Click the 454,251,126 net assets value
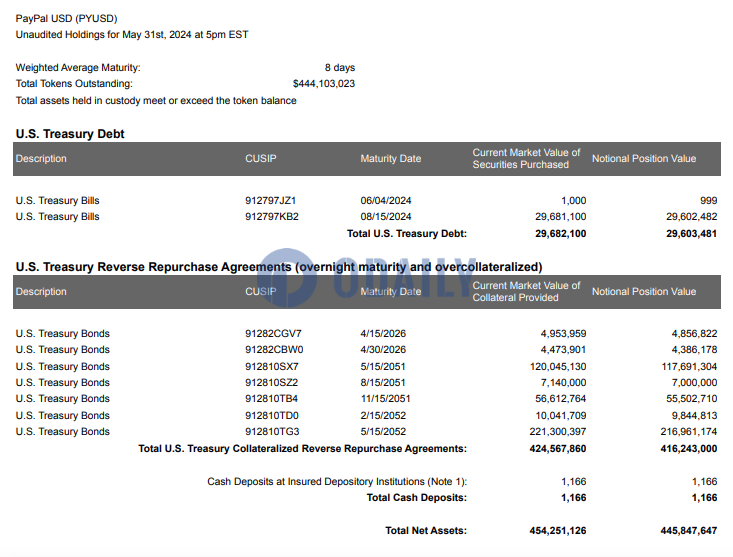 tap(558, 531)
